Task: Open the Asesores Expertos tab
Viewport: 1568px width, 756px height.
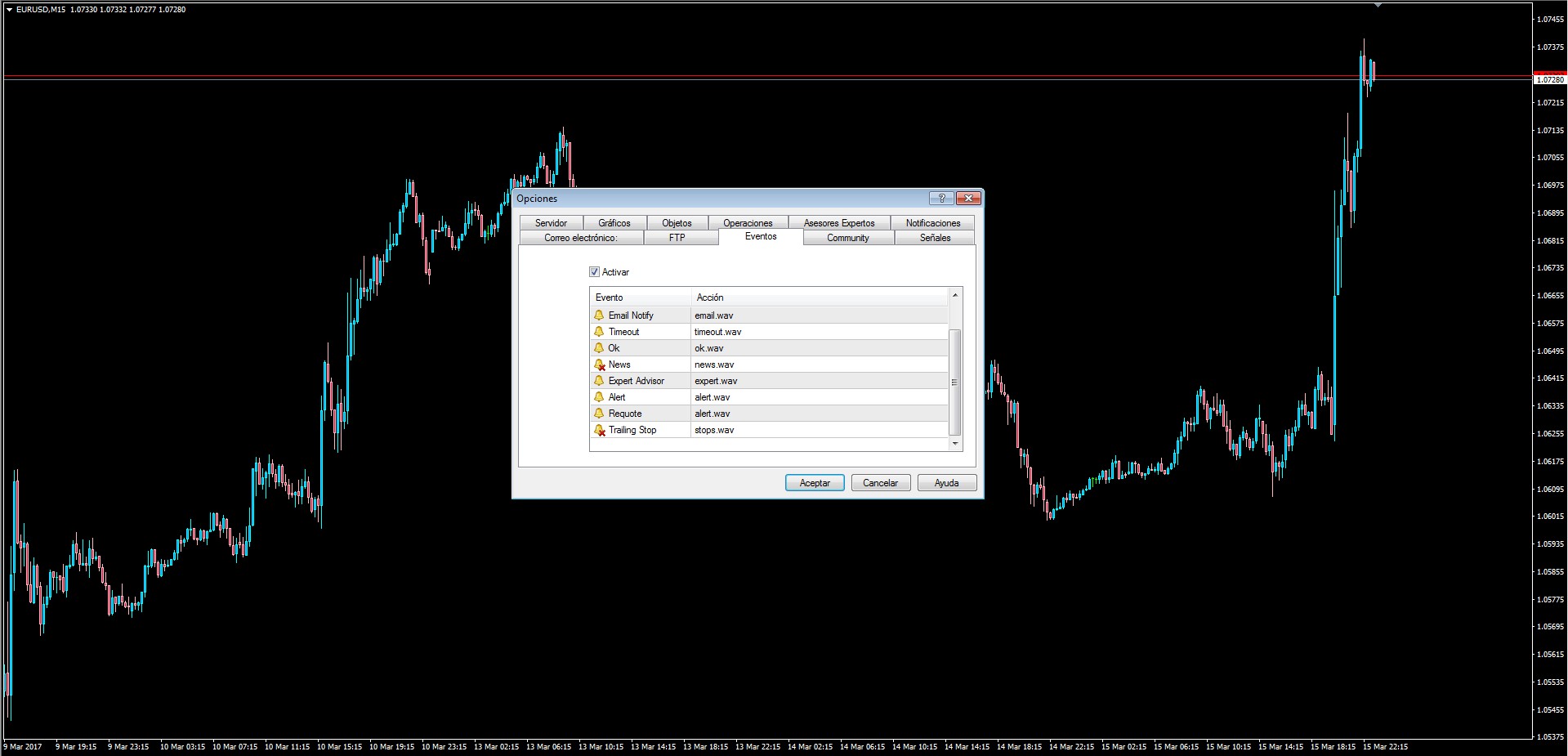Action: coord(839,222)
